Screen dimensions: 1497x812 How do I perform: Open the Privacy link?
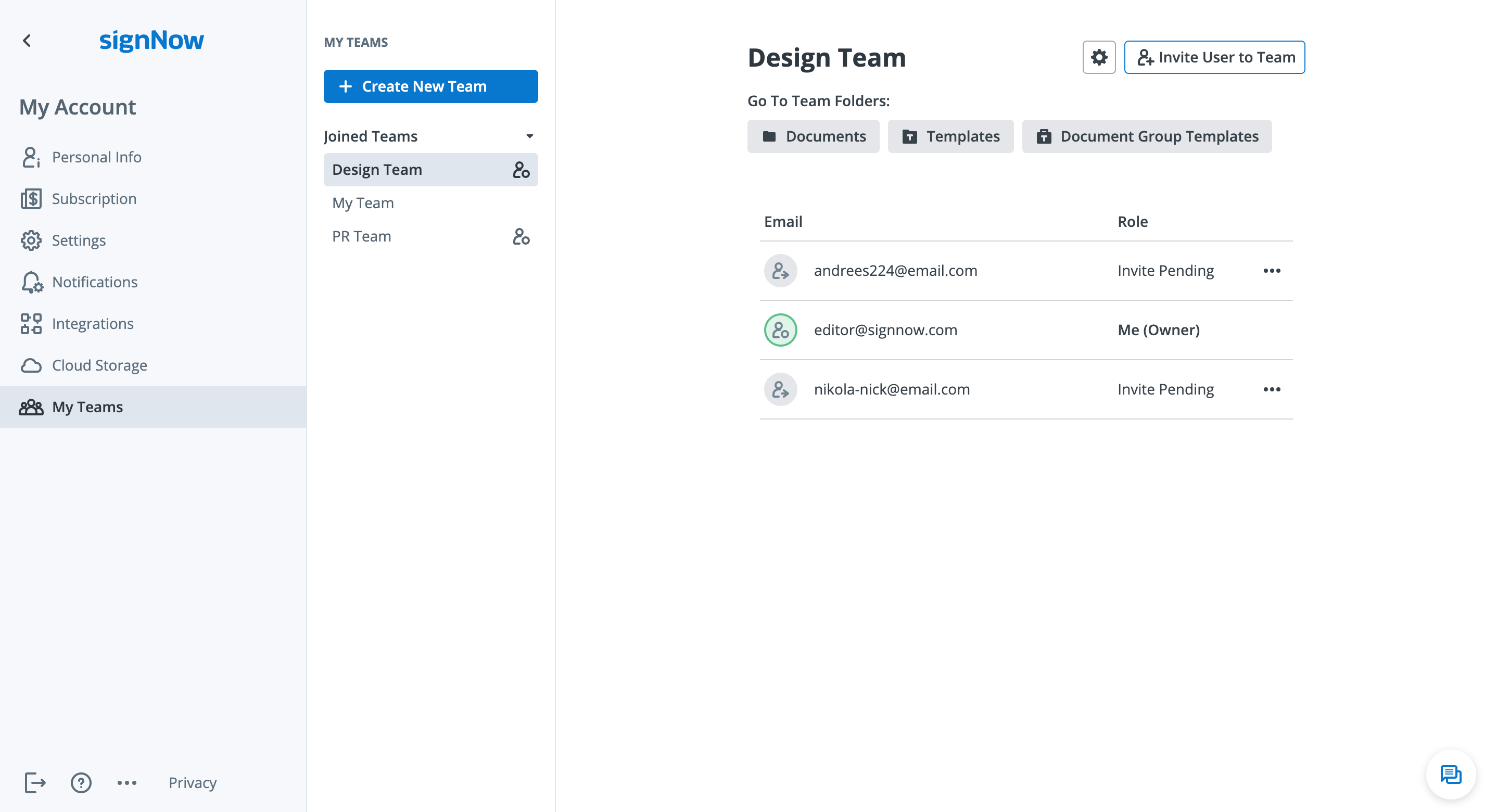(193, 782)
